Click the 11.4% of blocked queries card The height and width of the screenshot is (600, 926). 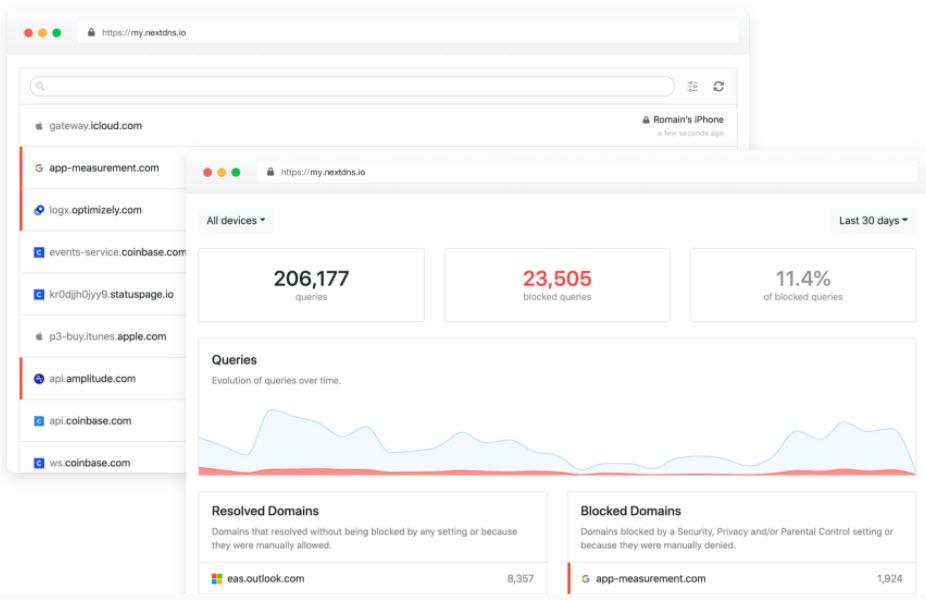803,285
